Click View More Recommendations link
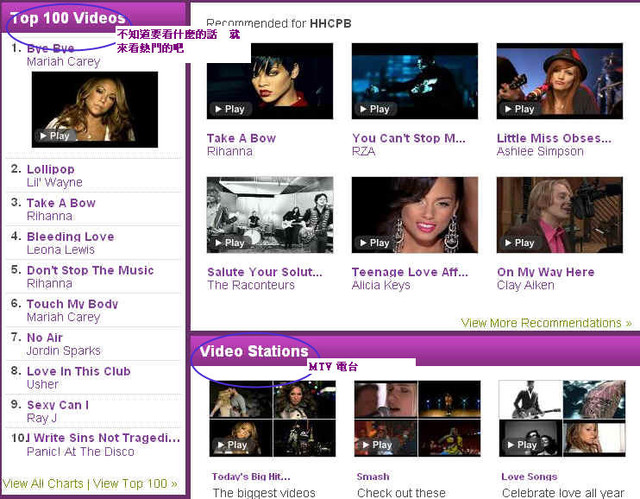Image resolution: width=640 pixels, height=499 pixels. 547,323
